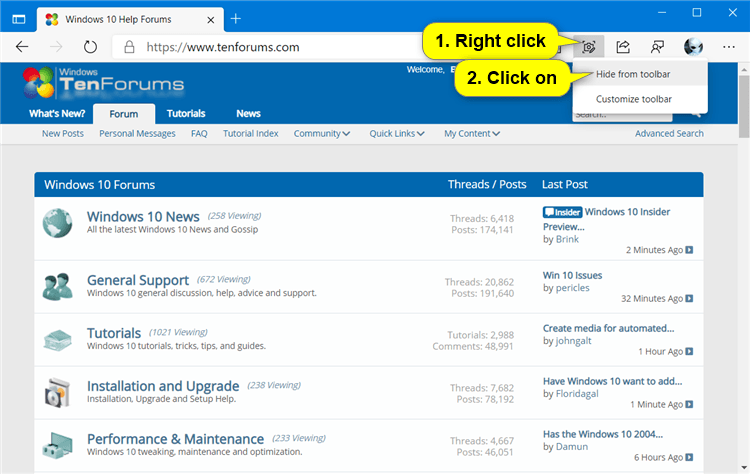The image size is (750, 474).
Task: Expand the My Content dropdown
Action: (x=472, y=133)
